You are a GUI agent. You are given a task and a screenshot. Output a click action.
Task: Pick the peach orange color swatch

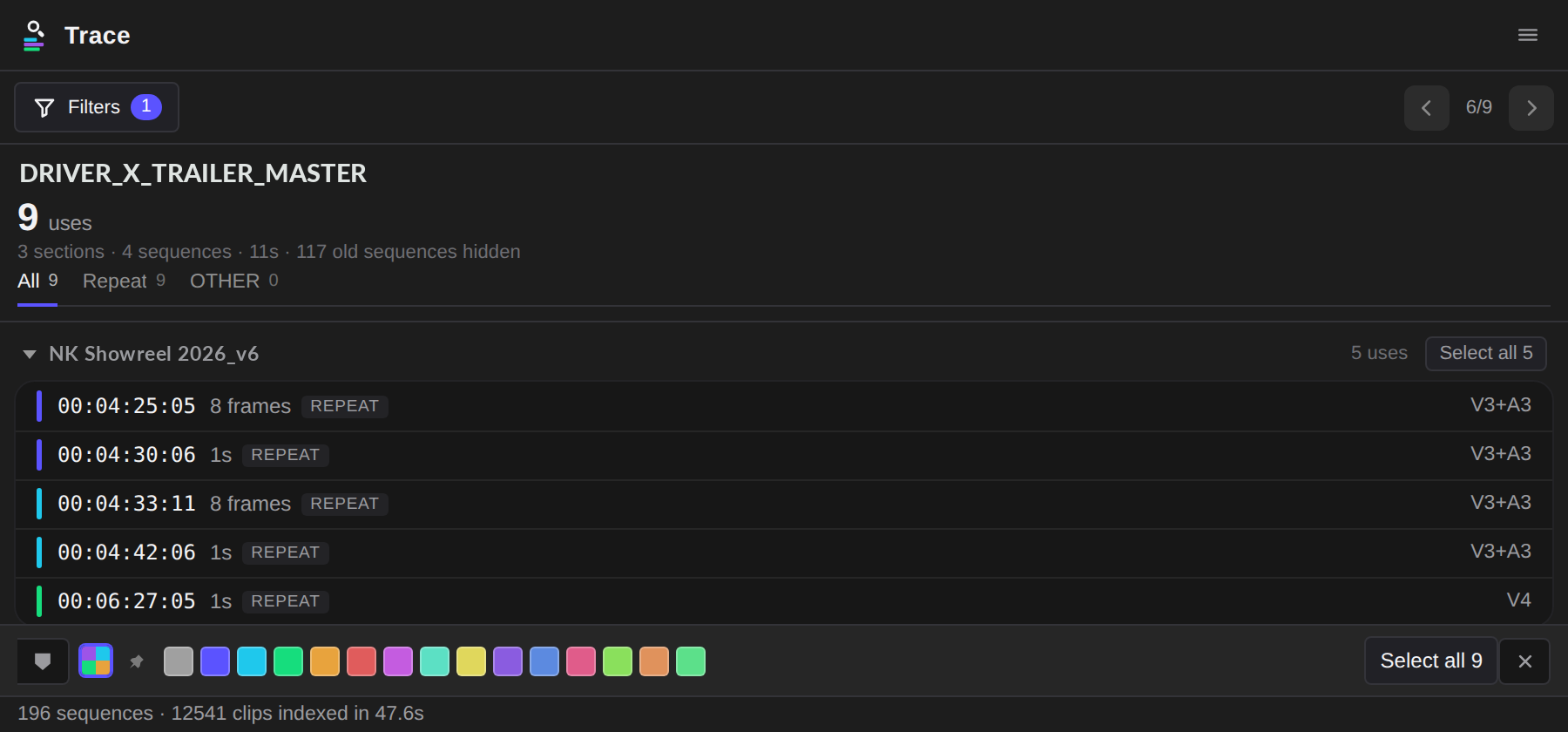[x=654, y=661]
